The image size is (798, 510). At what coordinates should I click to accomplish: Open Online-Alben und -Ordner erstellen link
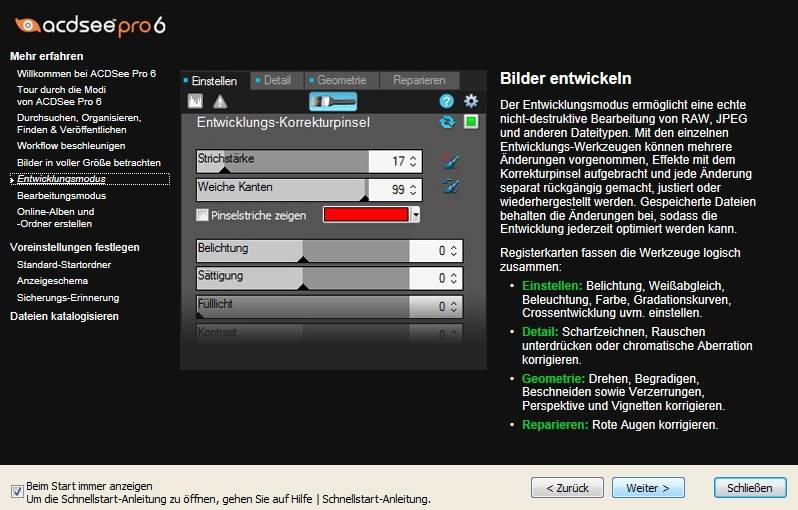point(55,218)
